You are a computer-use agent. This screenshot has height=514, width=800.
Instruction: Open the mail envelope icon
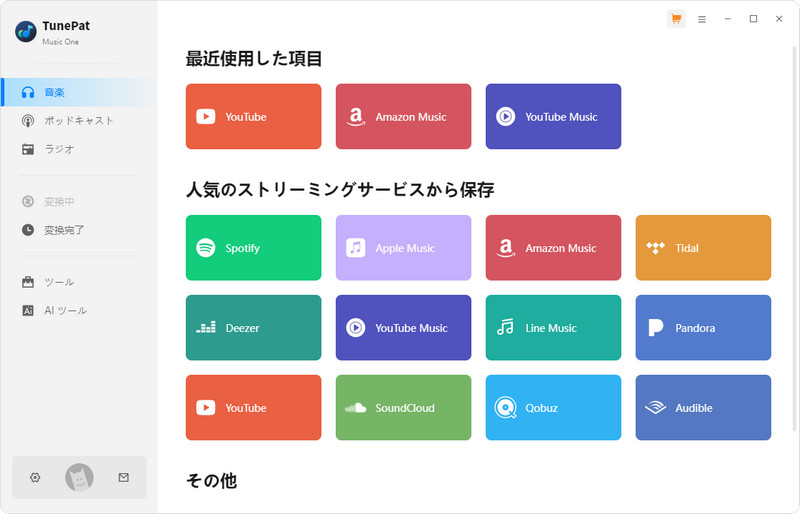tap(123, 477)
